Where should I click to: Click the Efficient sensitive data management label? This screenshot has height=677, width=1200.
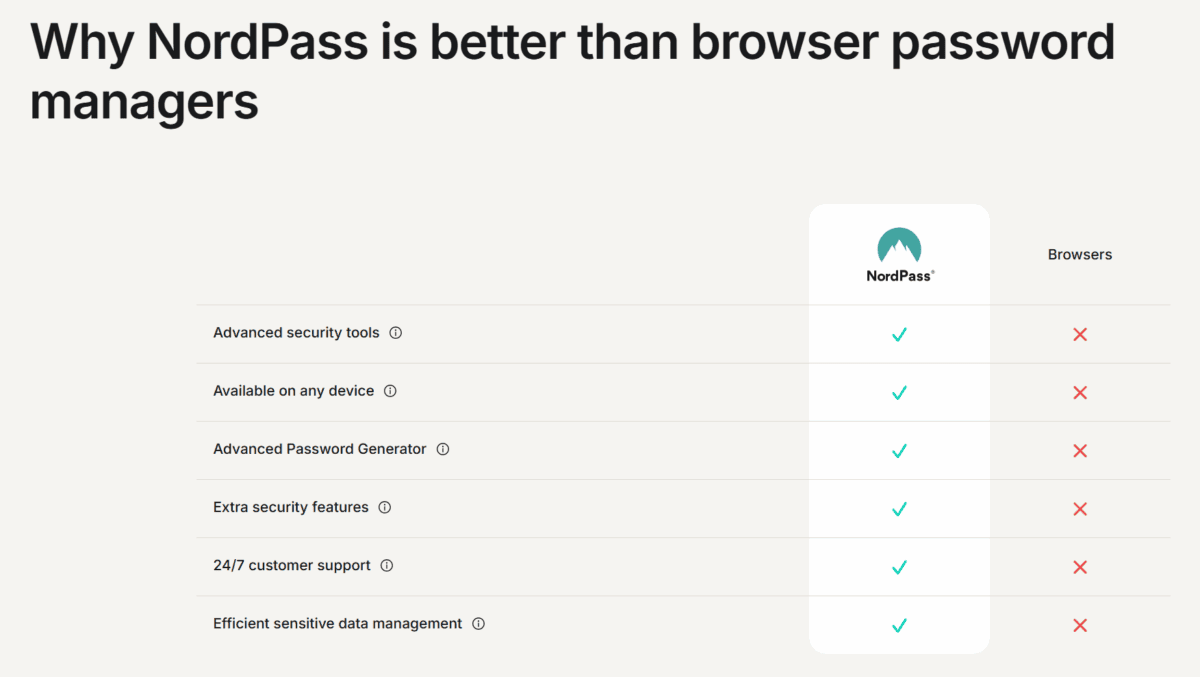tap(337, 623)
